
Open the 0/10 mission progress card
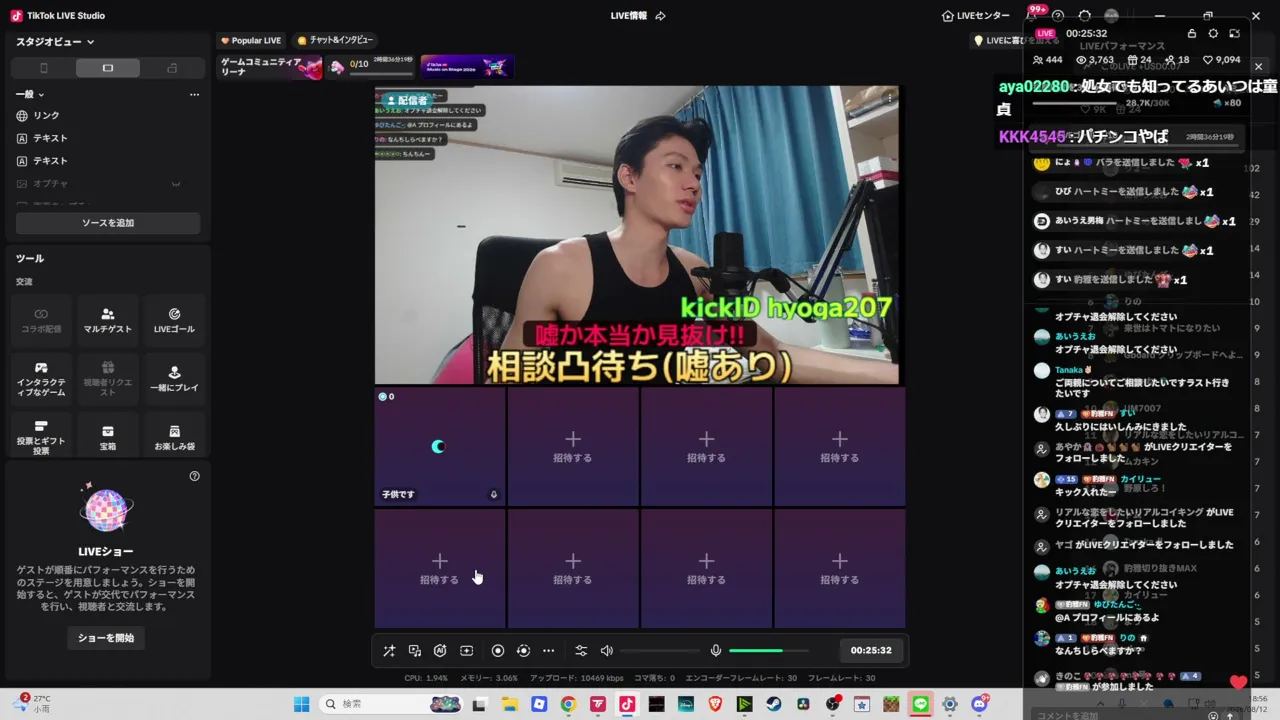pos(371,67)
